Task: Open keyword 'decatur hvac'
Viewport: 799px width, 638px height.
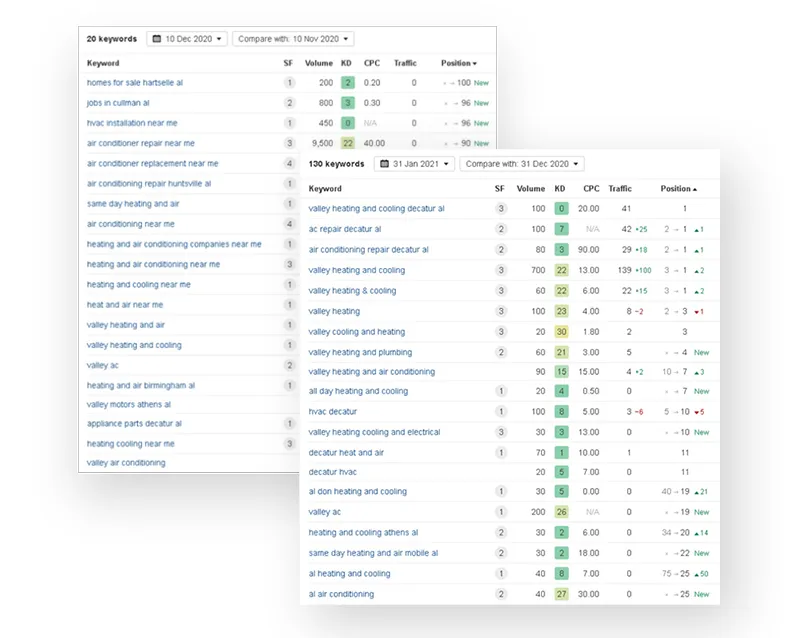Action: (333, 472)
